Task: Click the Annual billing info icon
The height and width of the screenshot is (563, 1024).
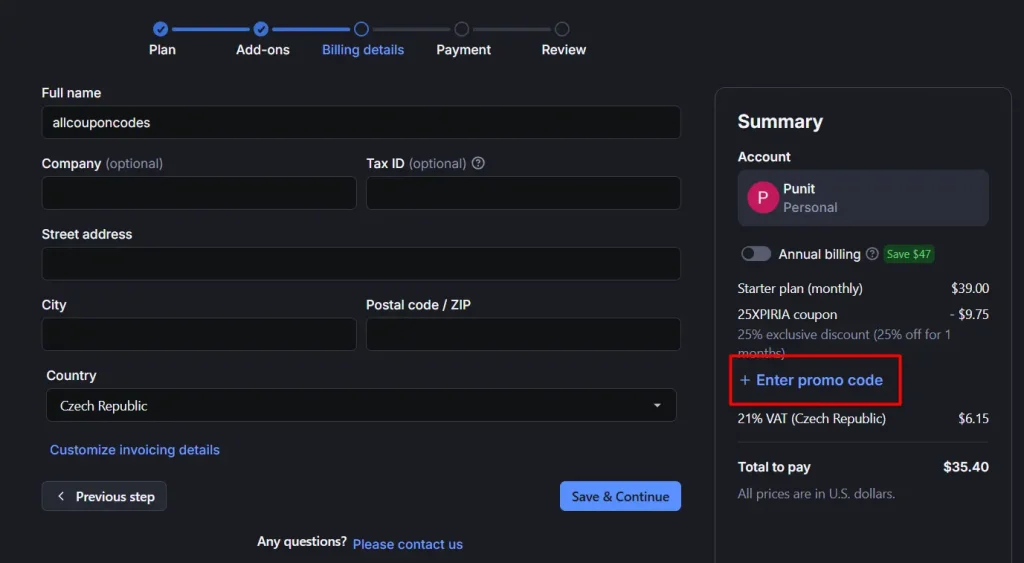Action: coord(872,254)
